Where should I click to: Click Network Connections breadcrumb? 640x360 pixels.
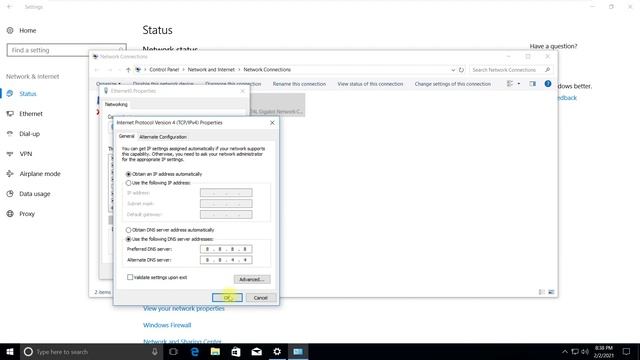point(267,70)
